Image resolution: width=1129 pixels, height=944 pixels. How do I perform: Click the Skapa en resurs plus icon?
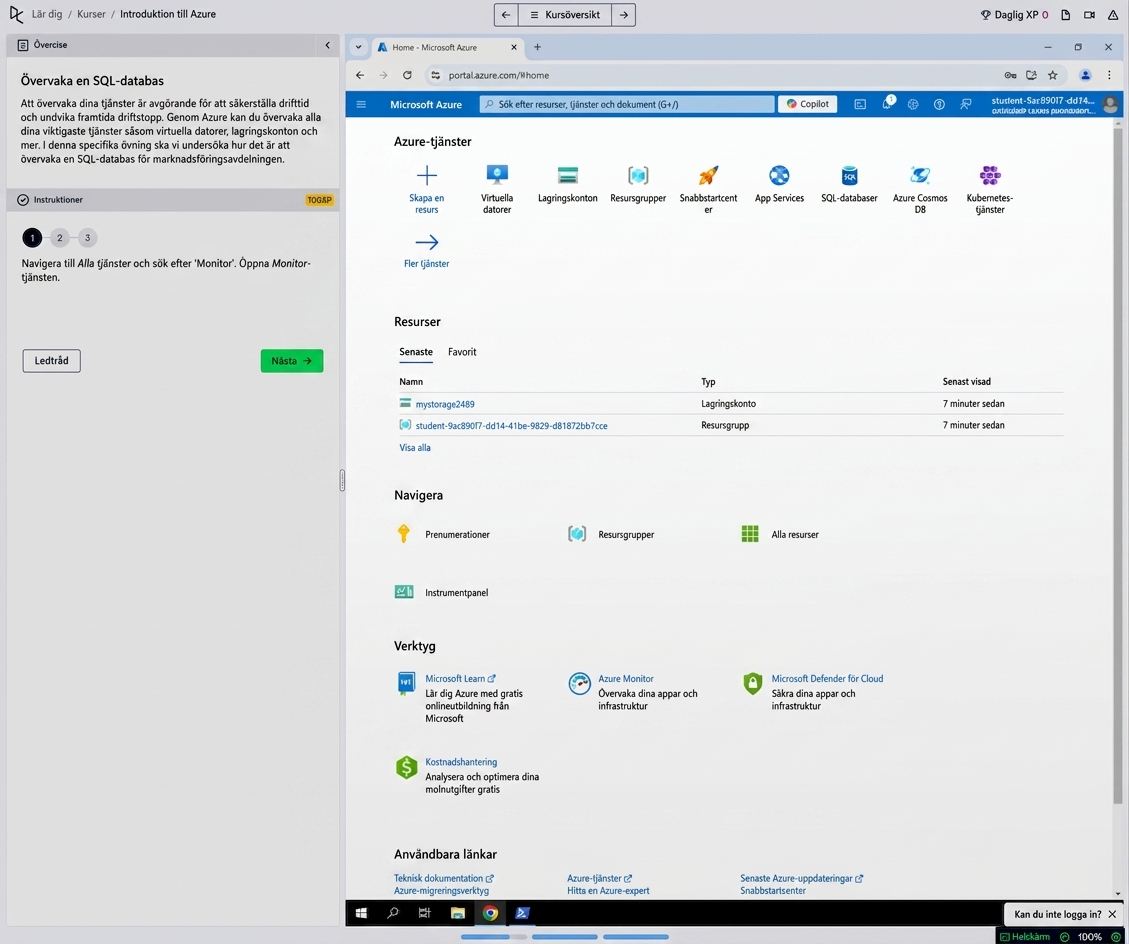click(426, 175)
